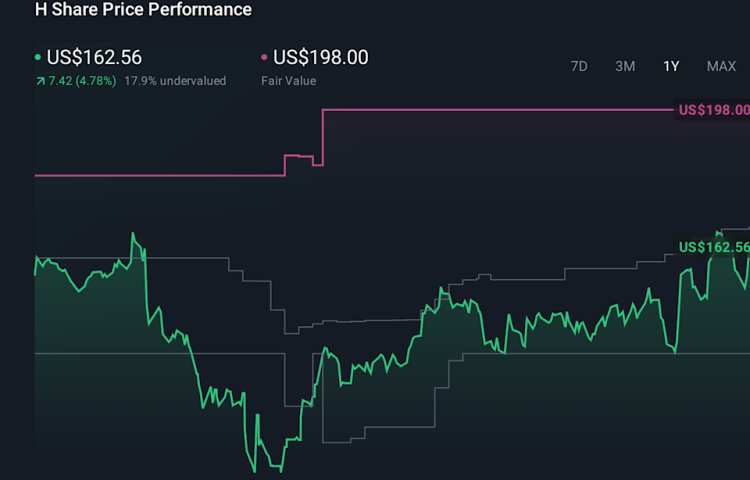Click the 17.9% undervalued text
Screen dimensions: 750x480
click(x=175, y=80)
